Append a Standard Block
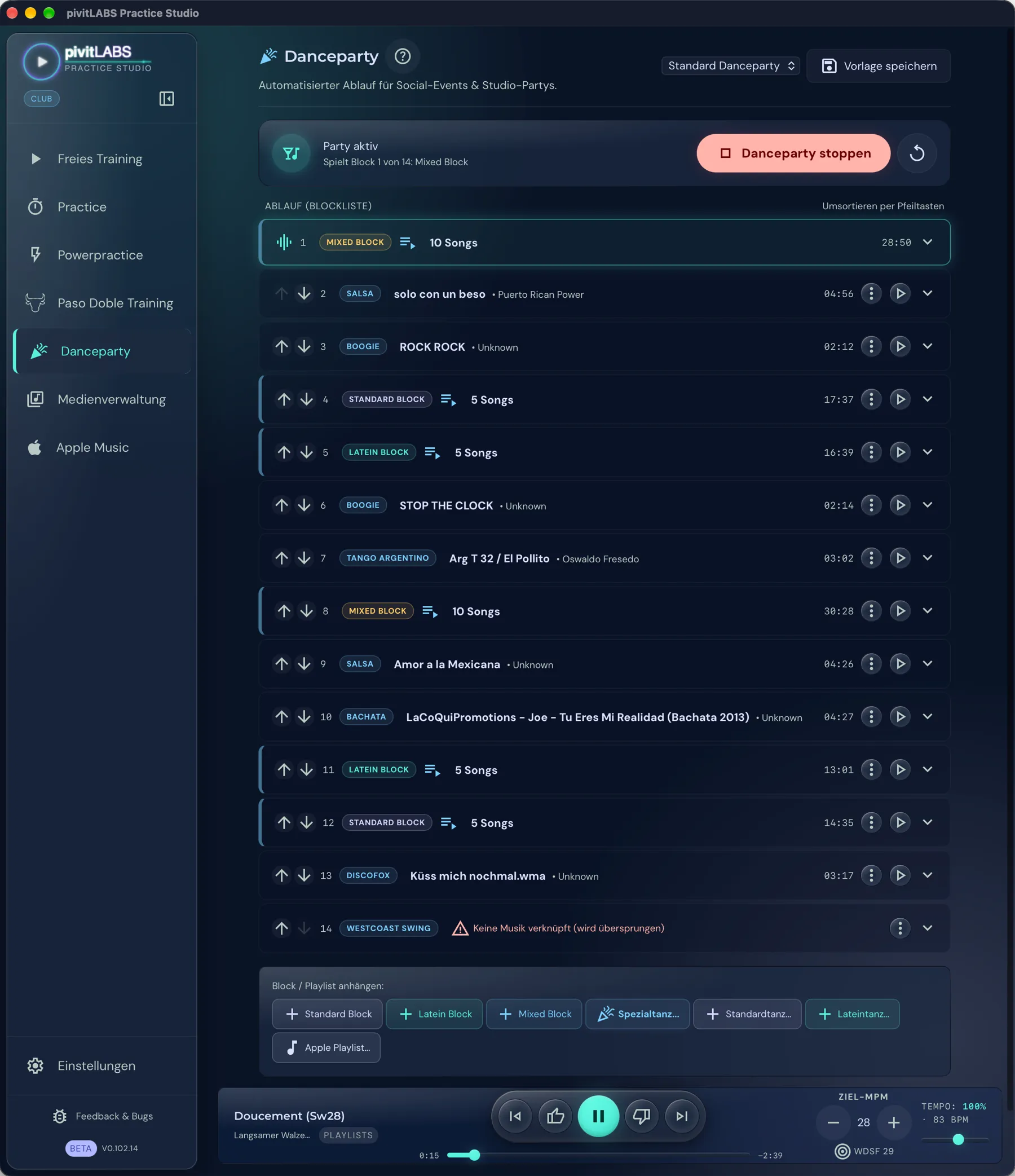Image resolution: width=1015 pixels, height=1176 pixels. click(x=328, y=1014)
